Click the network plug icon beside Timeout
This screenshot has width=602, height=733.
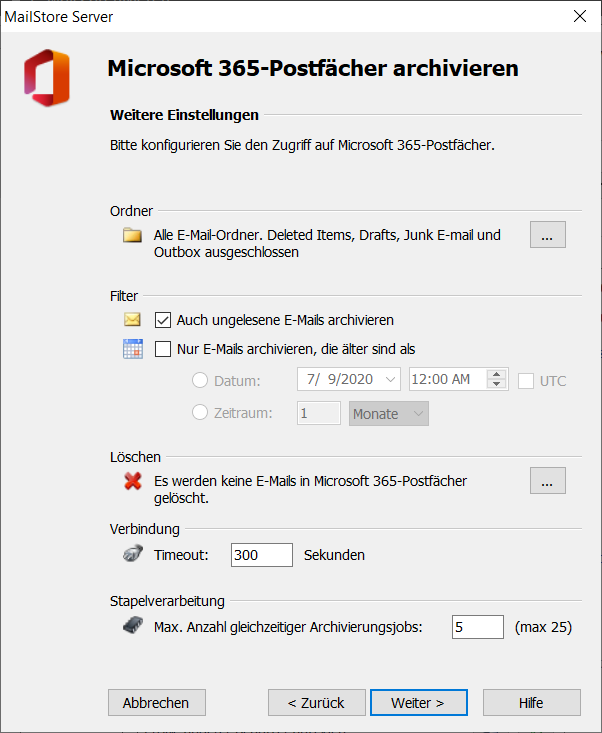133,554
